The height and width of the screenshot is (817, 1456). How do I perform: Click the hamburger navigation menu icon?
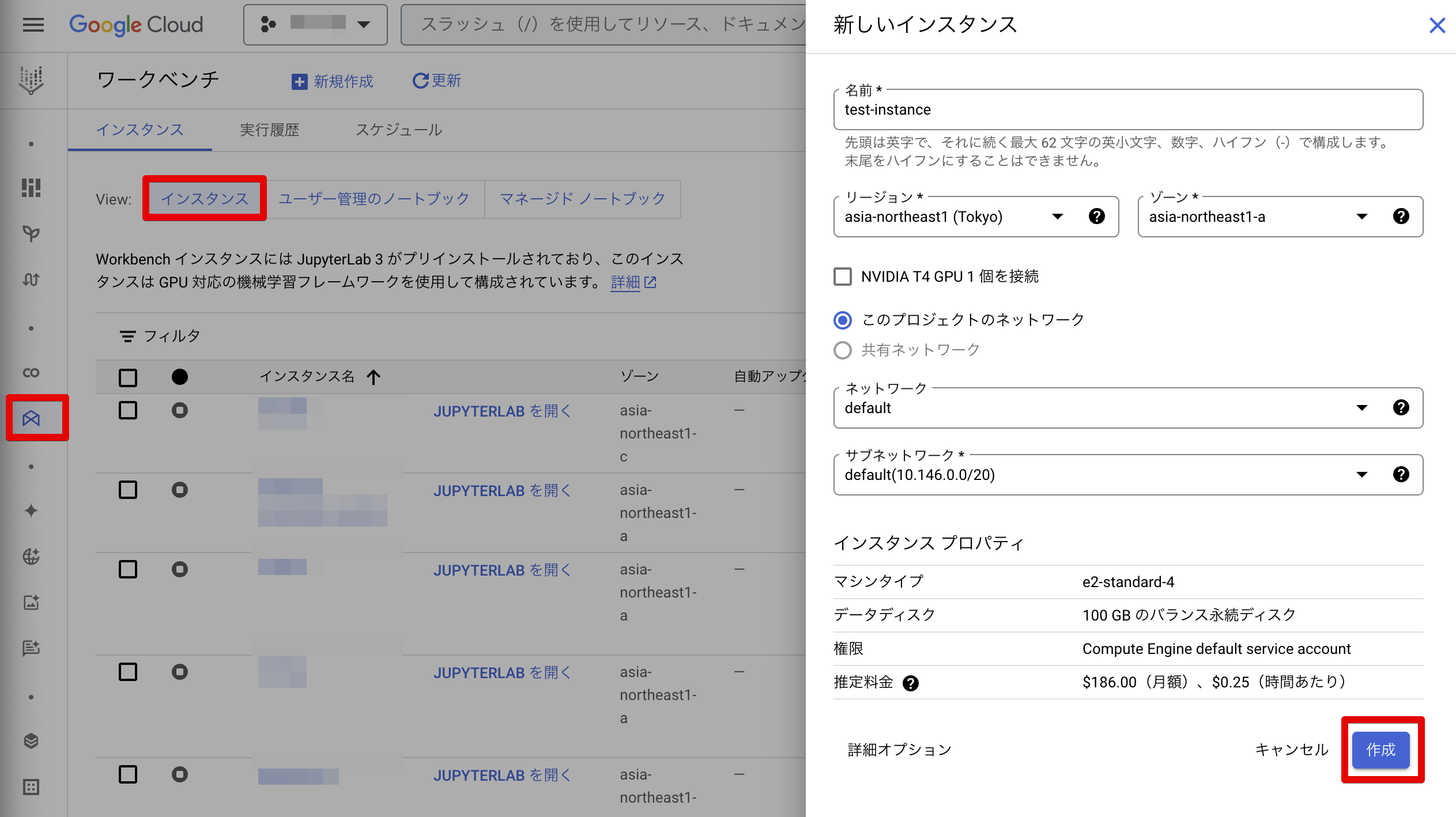[x=33, y=25]
